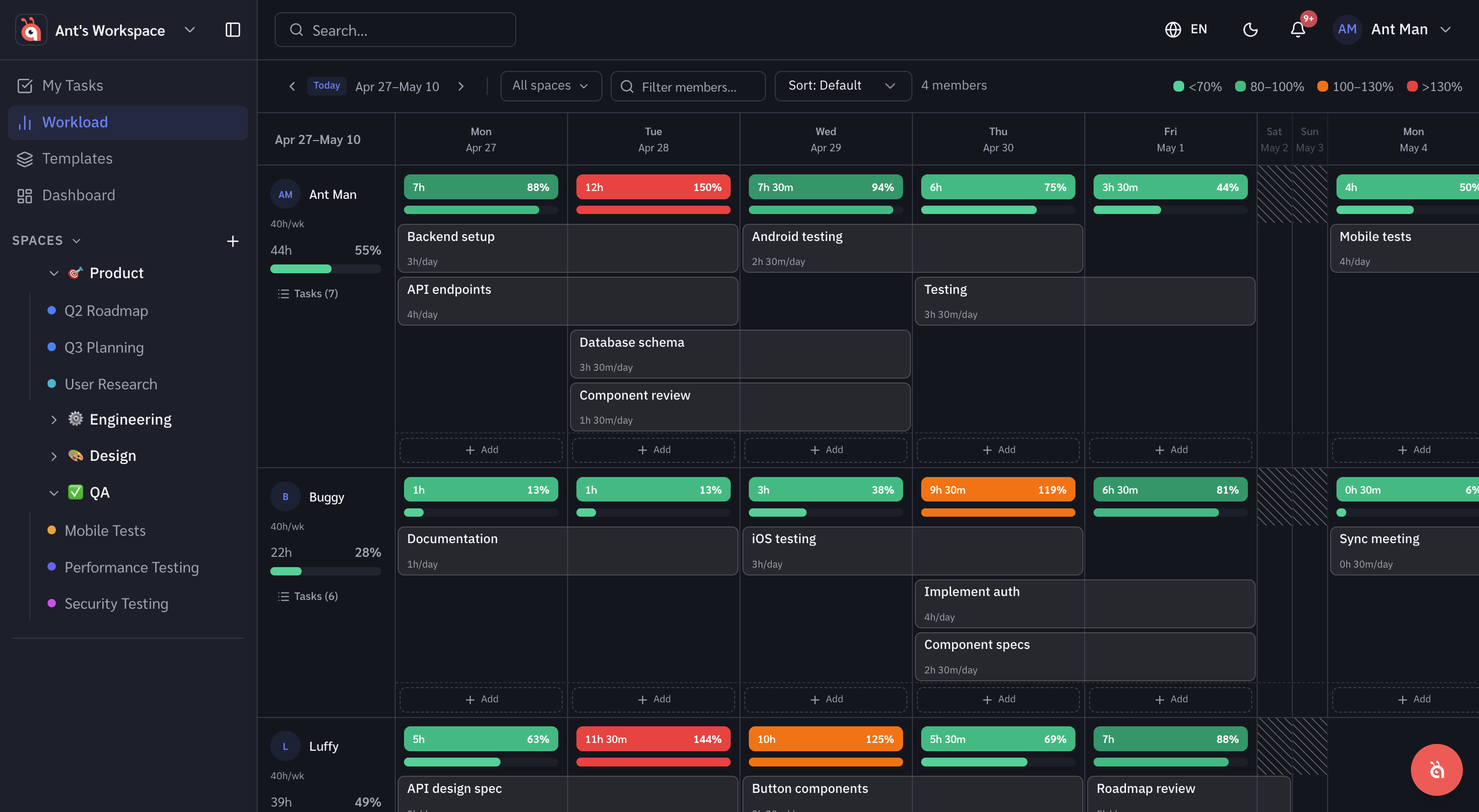Open the notifications bell
Image resolution: width=1479 pixels, height=812 pixels.
[1298, 29]
